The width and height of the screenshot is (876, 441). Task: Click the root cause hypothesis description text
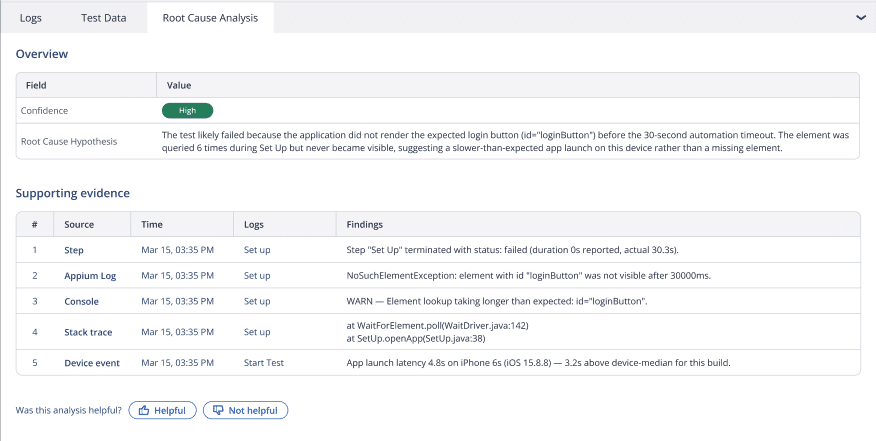(505, 141)
